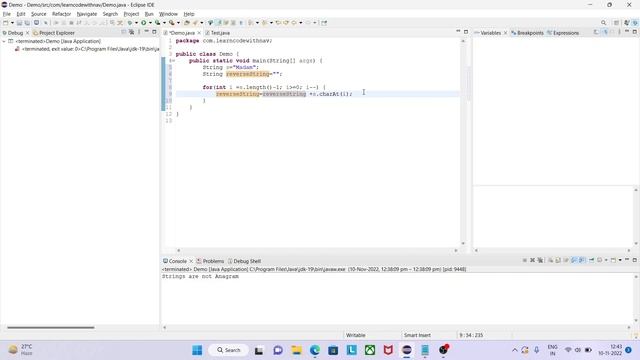Click the New file toolbar icon

6,23
